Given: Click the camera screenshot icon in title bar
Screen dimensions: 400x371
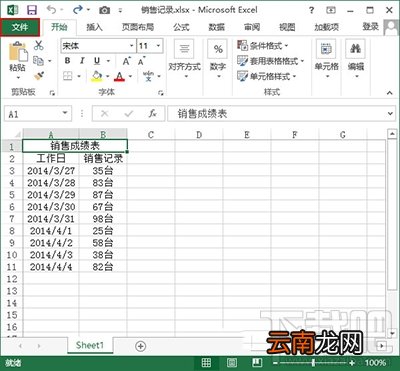Looking at the screenshot, I should tap(104, 10).
